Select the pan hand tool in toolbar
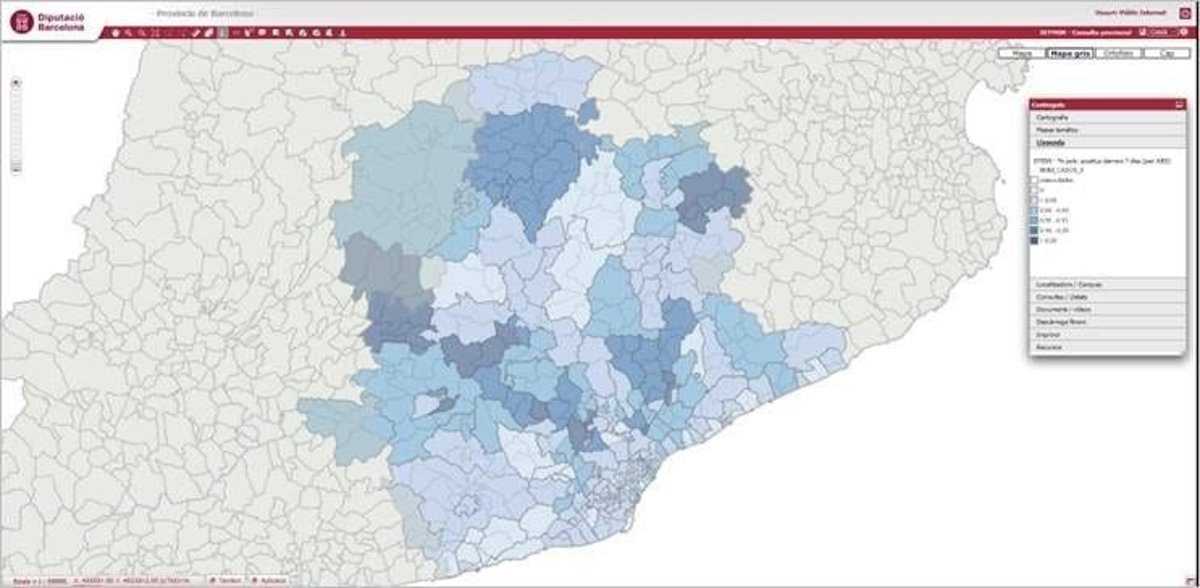 click(115, 33)
